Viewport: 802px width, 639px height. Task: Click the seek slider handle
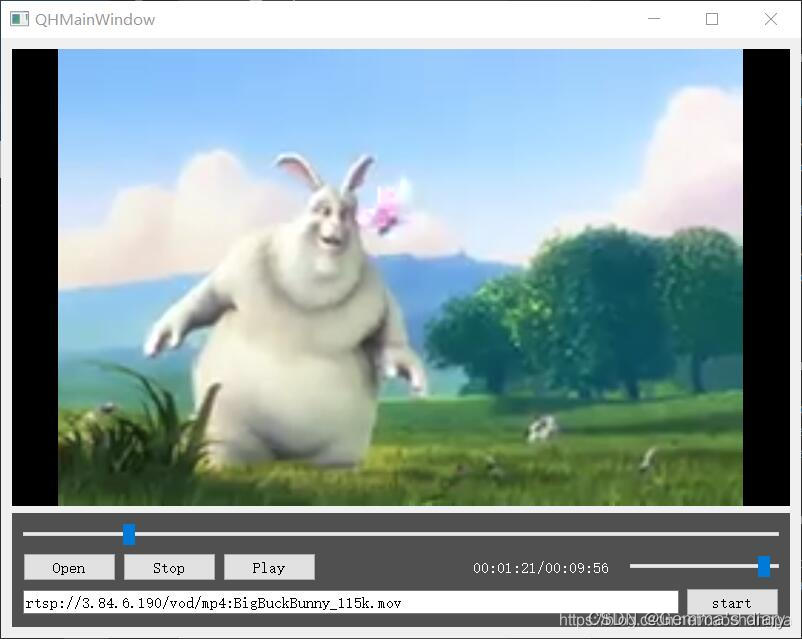click(x=129, y=536)
